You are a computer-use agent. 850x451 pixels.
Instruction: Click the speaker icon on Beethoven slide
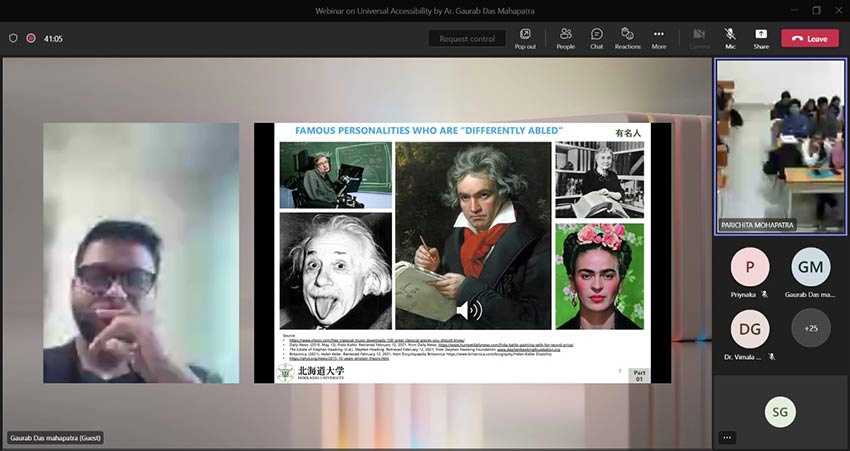coord(469,309)
